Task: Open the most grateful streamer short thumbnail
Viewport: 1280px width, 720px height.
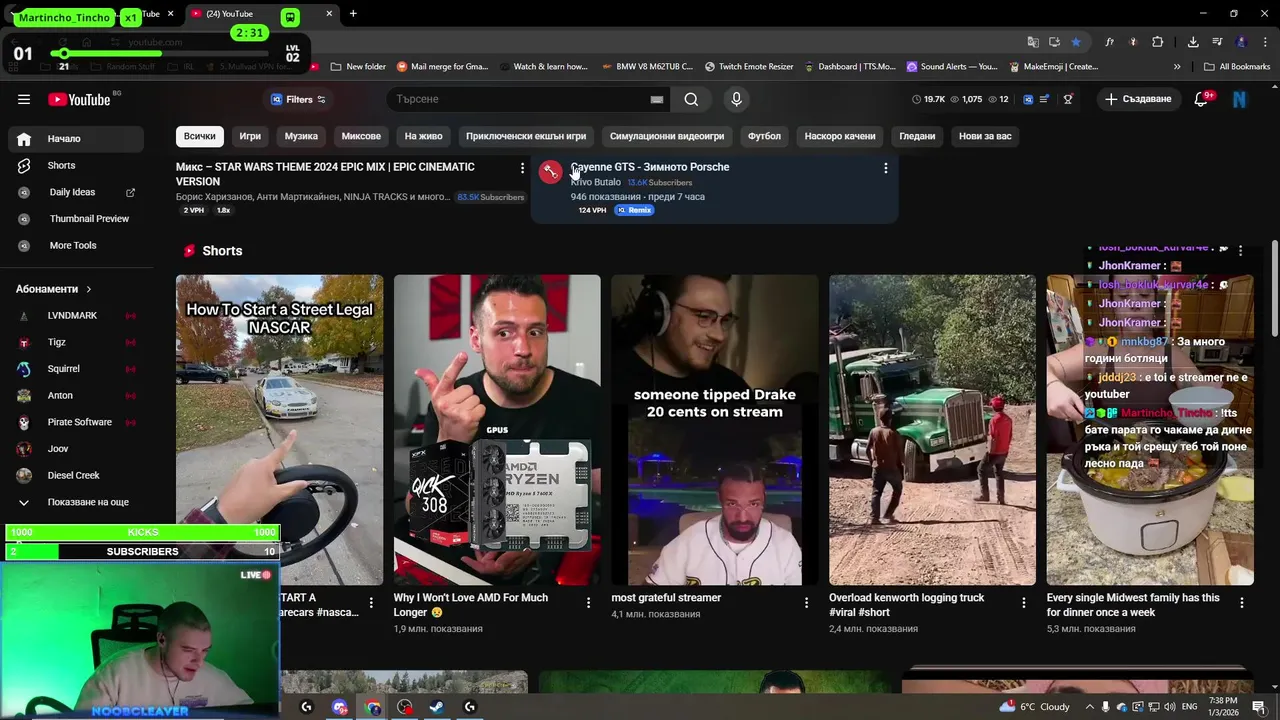Action: (x=715, y=430)
